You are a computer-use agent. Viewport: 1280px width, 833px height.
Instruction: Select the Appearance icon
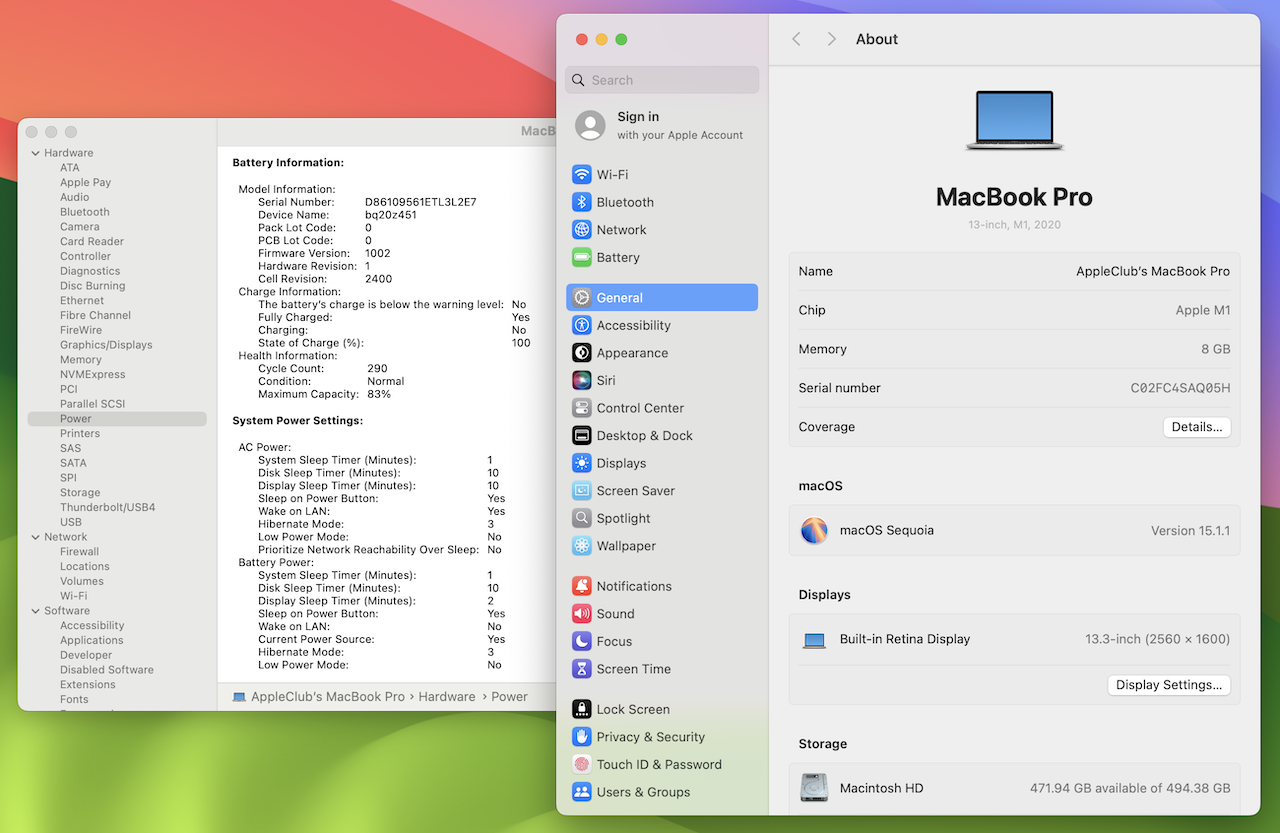coord(582,353)
